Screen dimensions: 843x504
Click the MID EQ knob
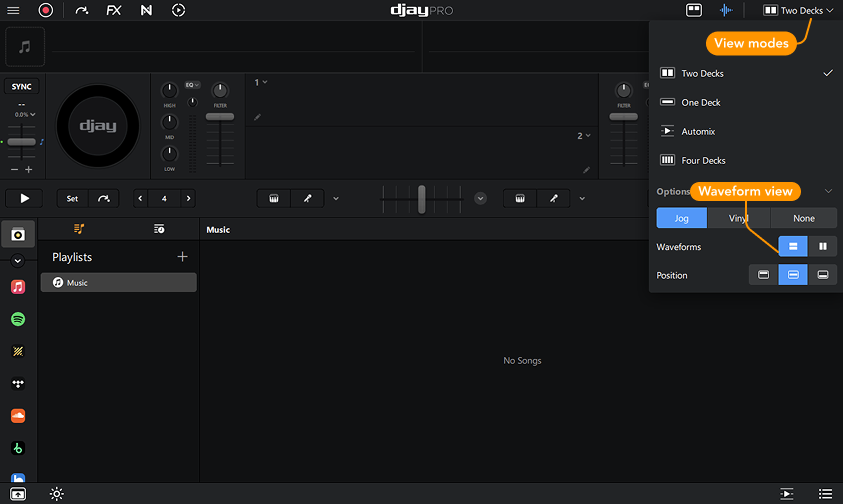tap(169, 122)
